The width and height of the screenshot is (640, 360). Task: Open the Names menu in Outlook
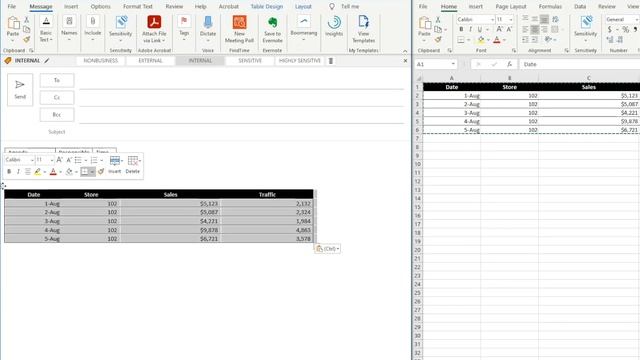pos(69,28)
